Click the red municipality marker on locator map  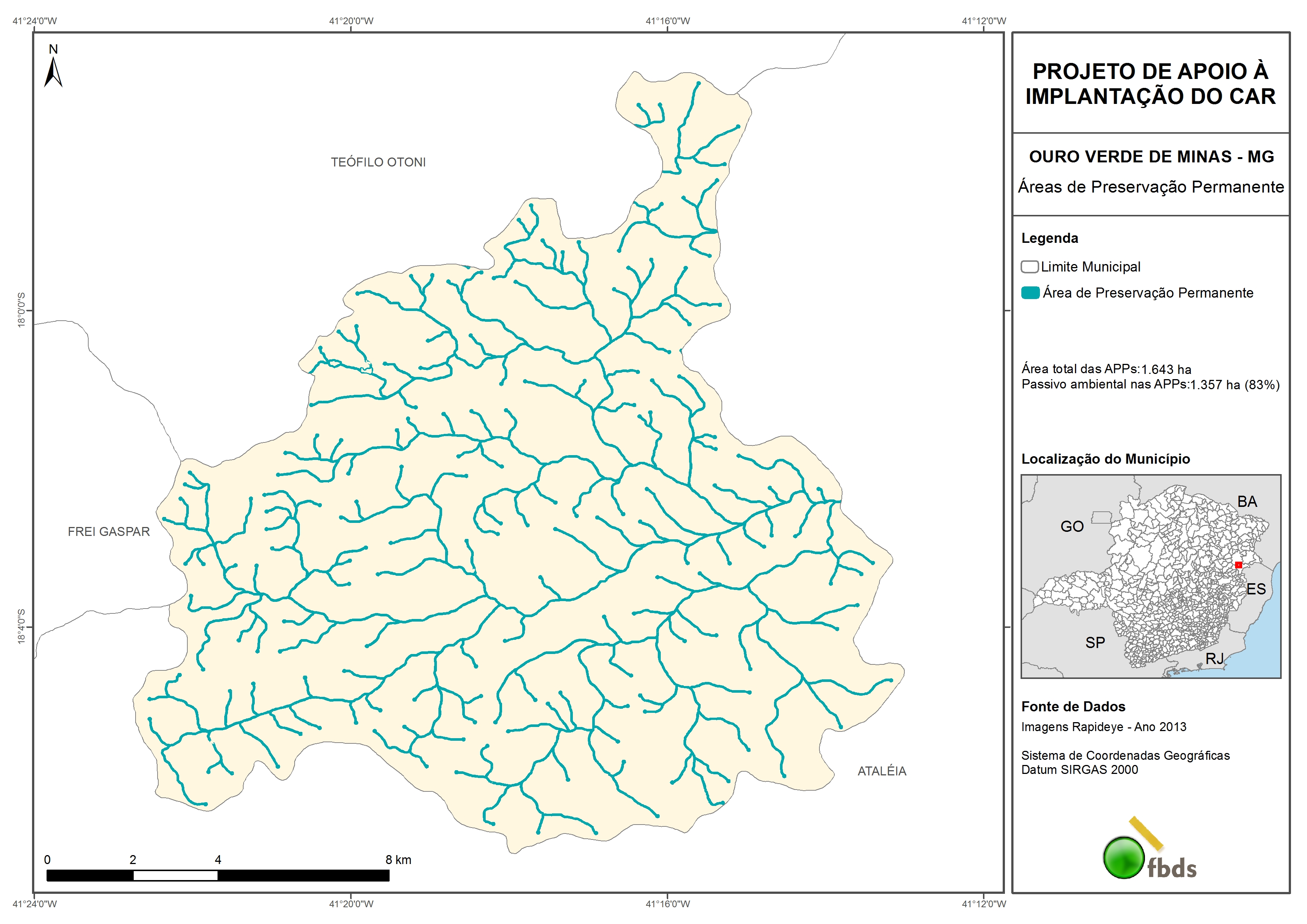coord(1238,565)
